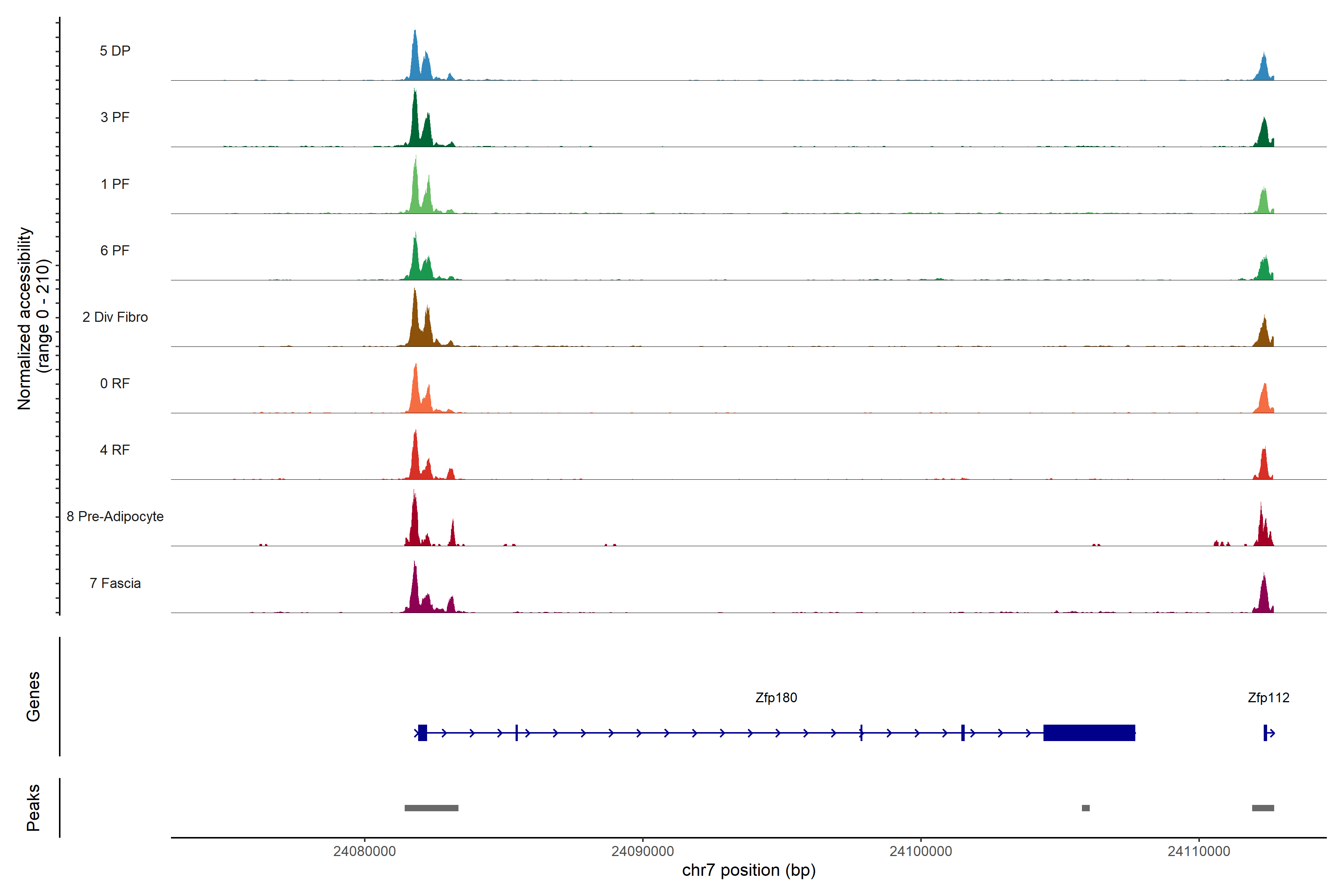This screenshot has height=896, width=1344.
Task: Click the chr7 position (bp) axis title
Action: tap(749, 870)
